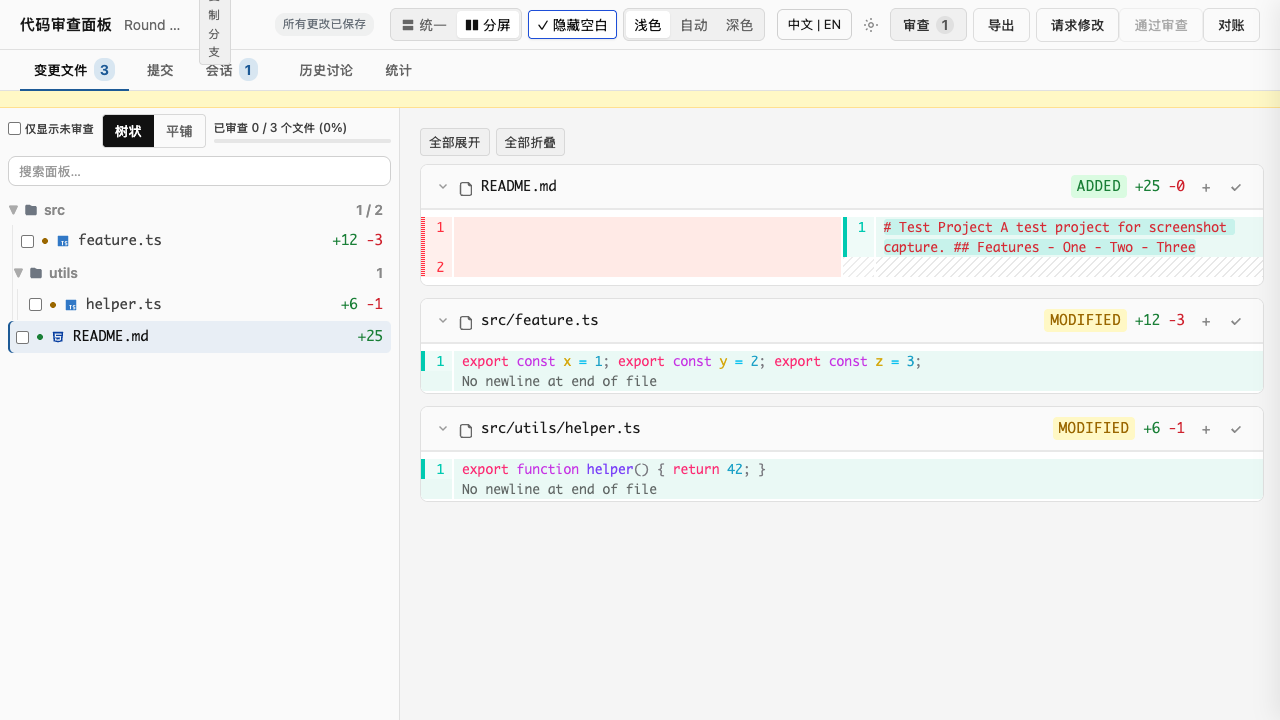The image size is (1280, 720).
Task: Open the 审查 review button
Action: (x=928, y=25)
